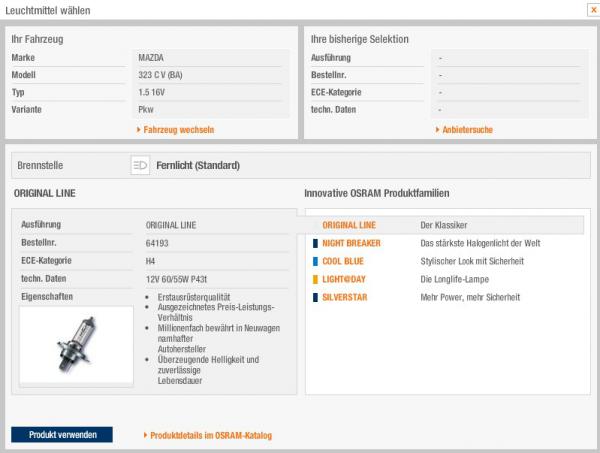Click the Fernlicht headlight icon
Screen dimensions: 600x453
[140, 166]
